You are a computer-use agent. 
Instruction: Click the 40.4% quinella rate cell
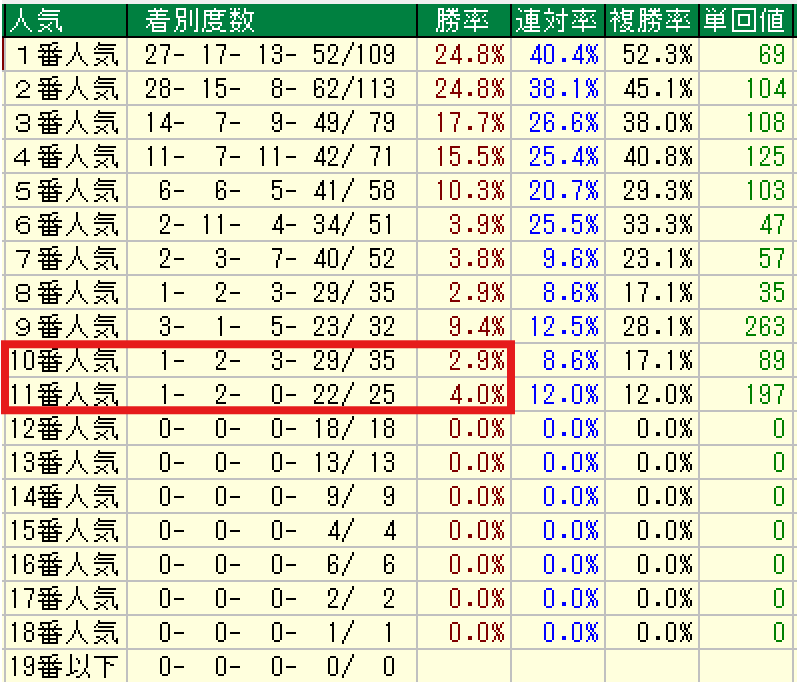pos(558,54)
